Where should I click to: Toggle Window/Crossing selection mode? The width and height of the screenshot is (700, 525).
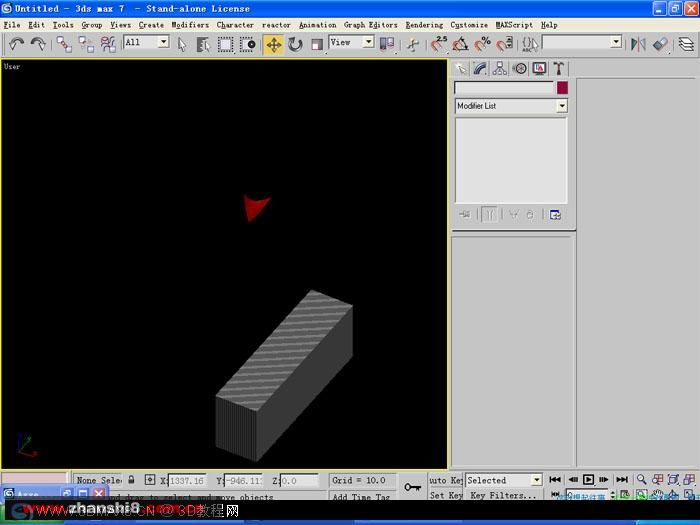point(247,44)
